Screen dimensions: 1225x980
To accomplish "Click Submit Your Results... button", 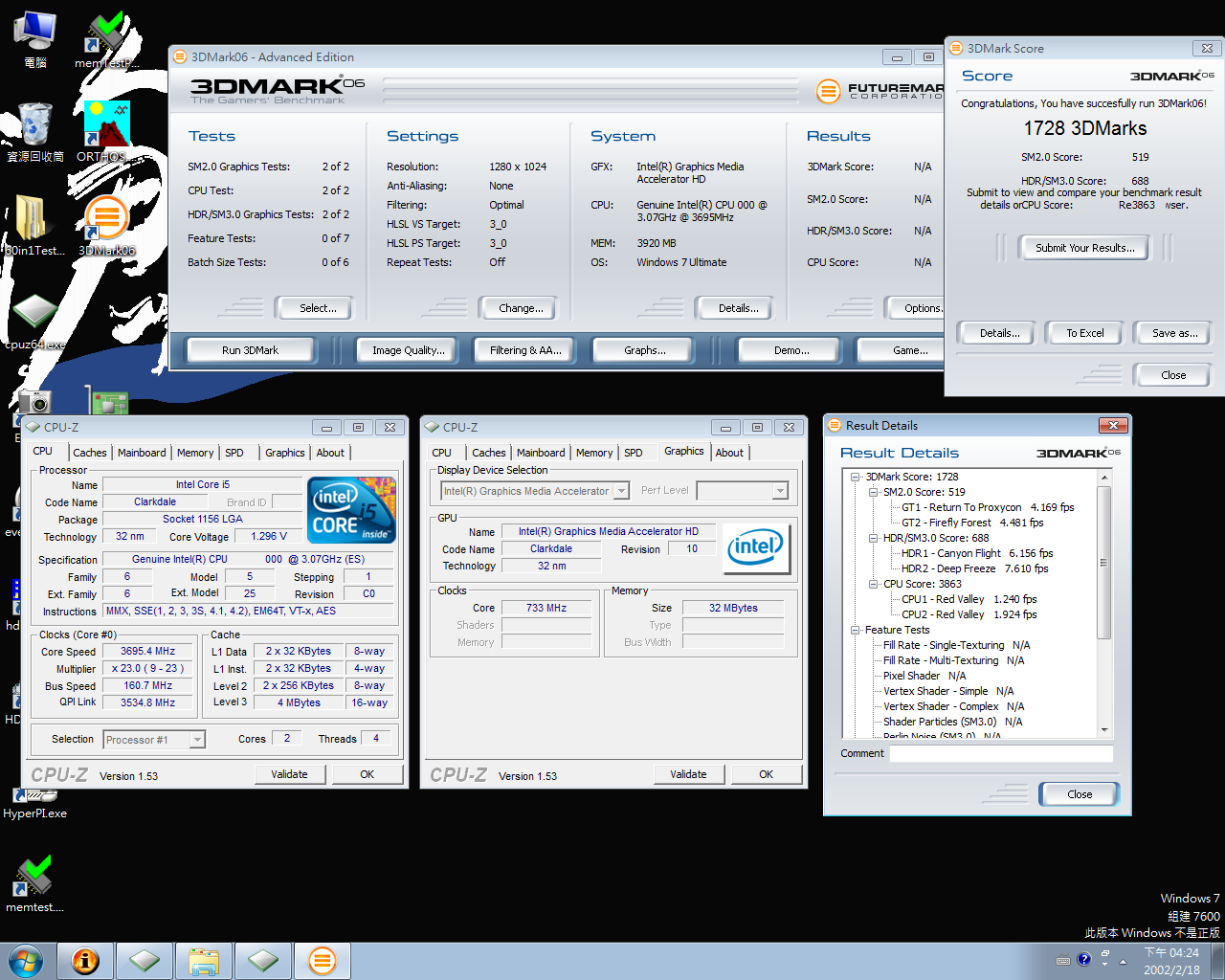I will click(x=1085, y=248).
